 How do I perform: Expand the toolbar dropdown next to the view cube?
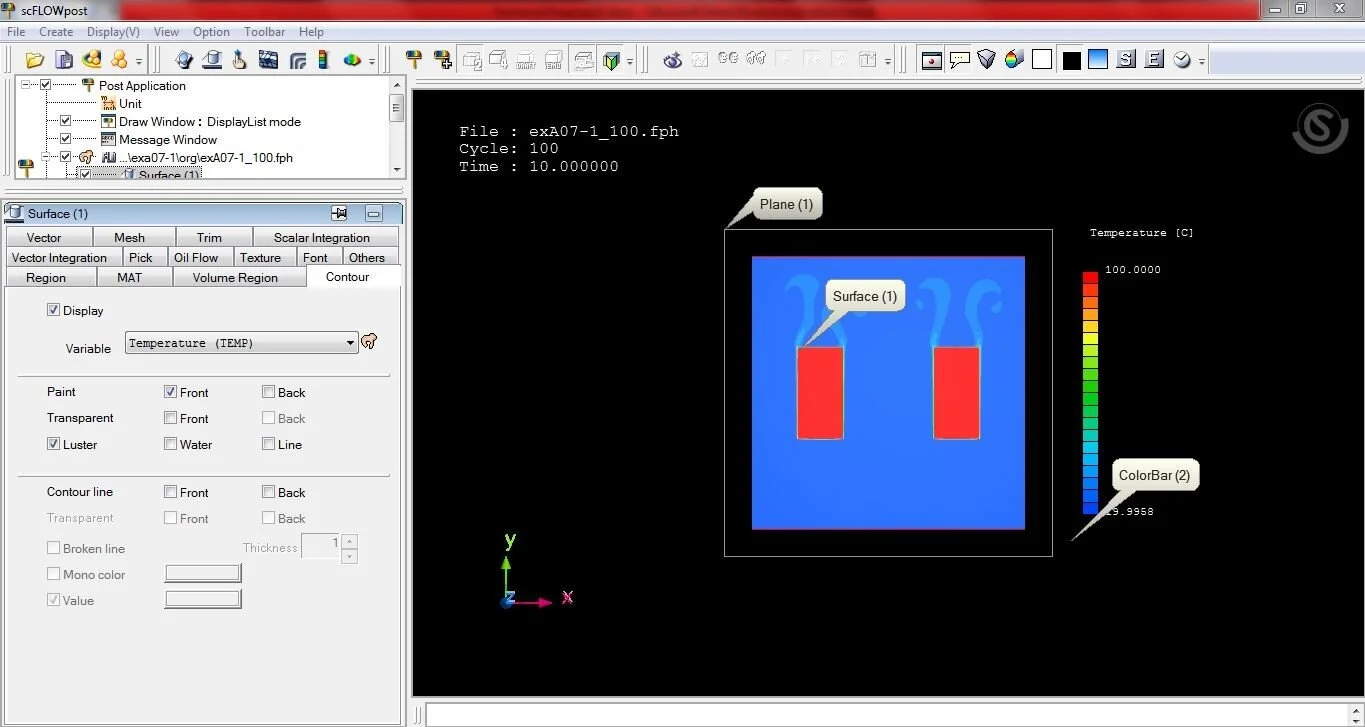tap(630, 61)
